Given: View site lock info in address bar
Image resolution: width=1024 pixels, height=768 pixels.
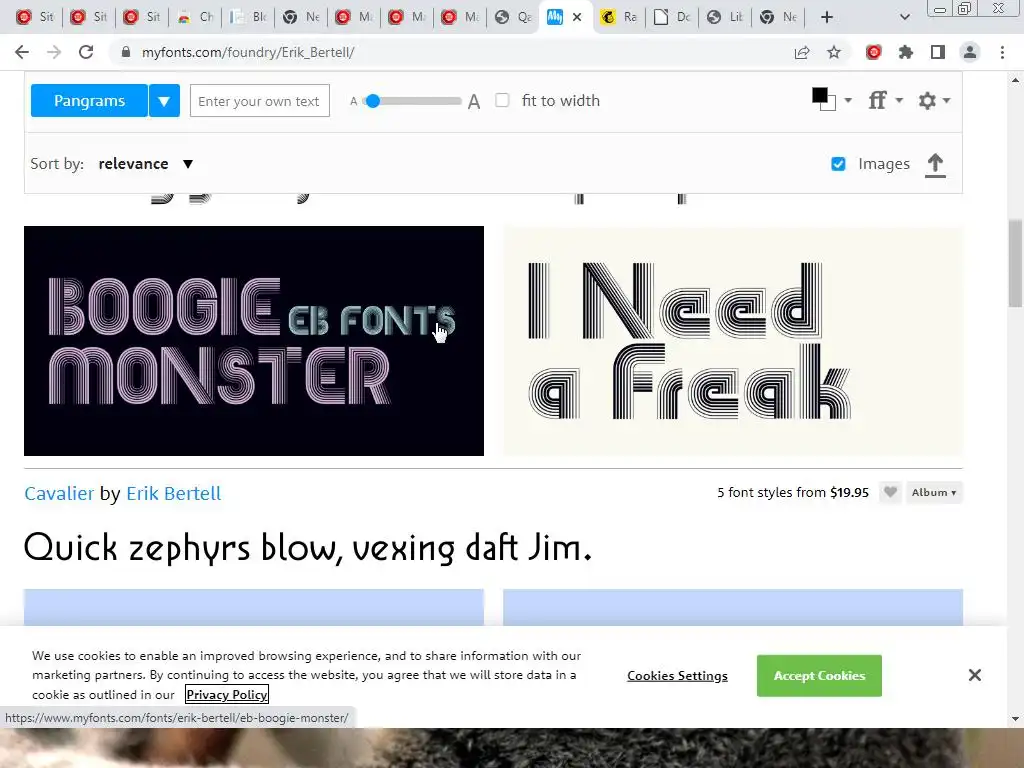Looking at the screenshot, I should pyautogui.click(x=126, y=52).
